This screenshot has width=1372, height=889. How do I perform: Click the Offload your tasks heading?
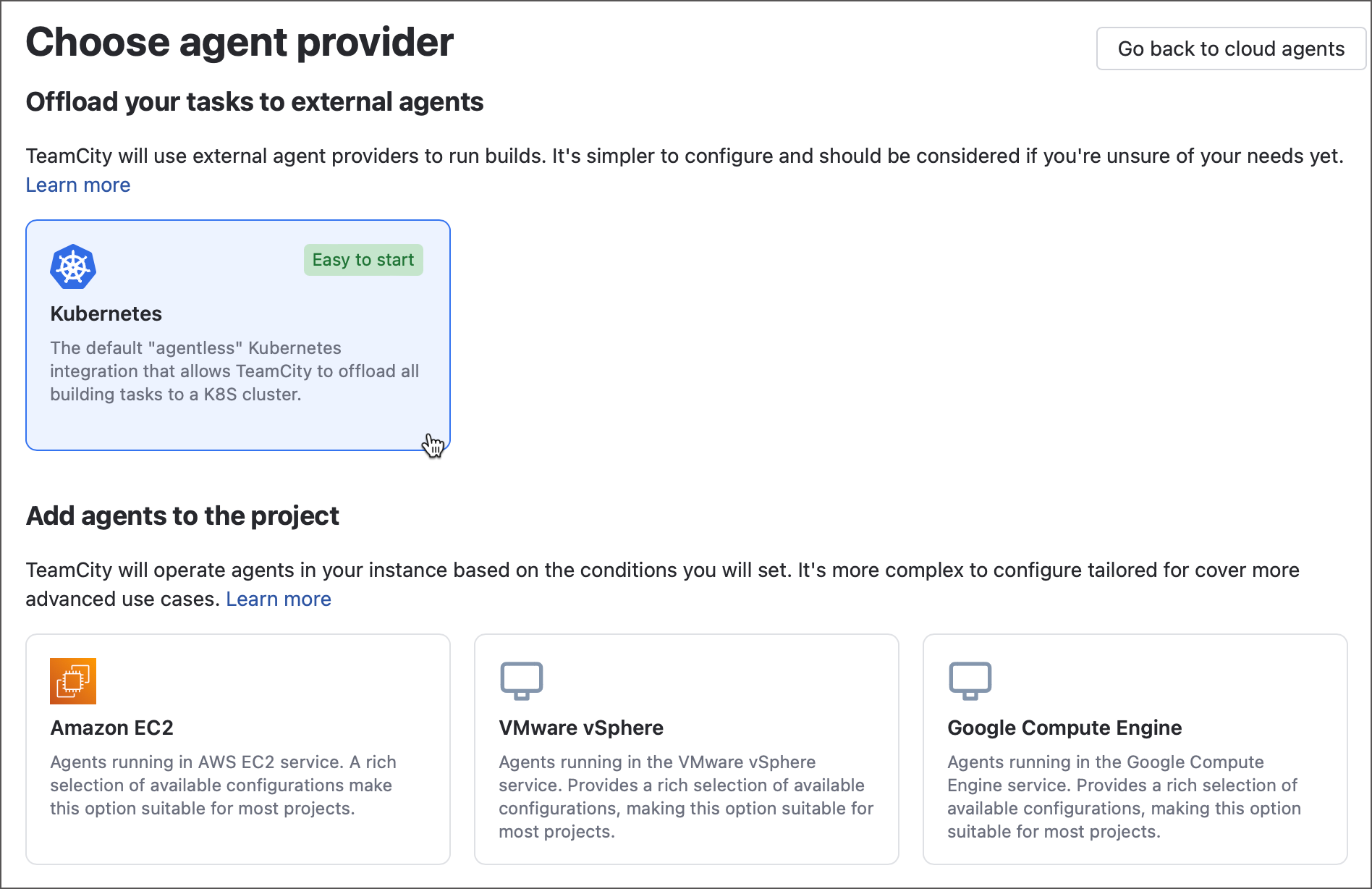pyautogui.click(x=255, y=102)
